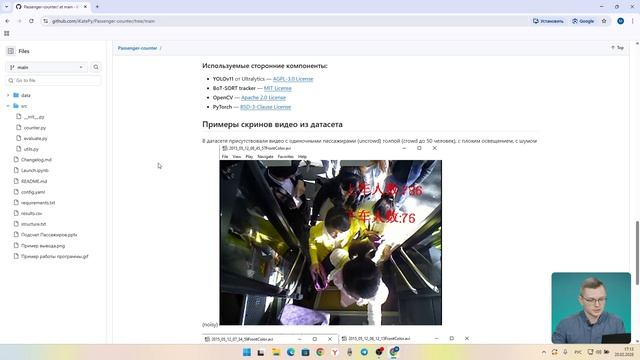Open Windows Start menu

247,352
